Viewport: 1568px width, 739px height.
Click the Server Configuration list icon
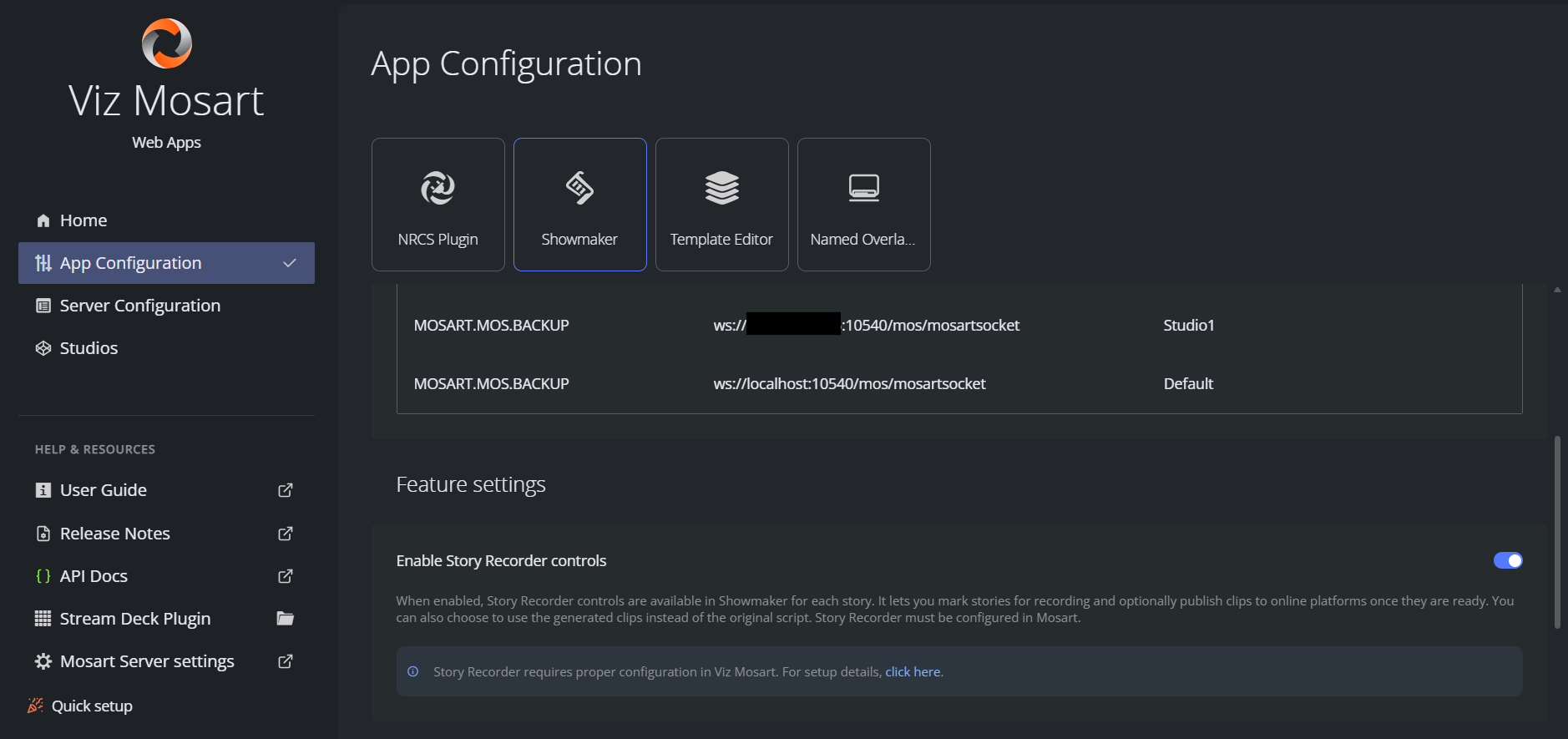click(x=43, y=306)
